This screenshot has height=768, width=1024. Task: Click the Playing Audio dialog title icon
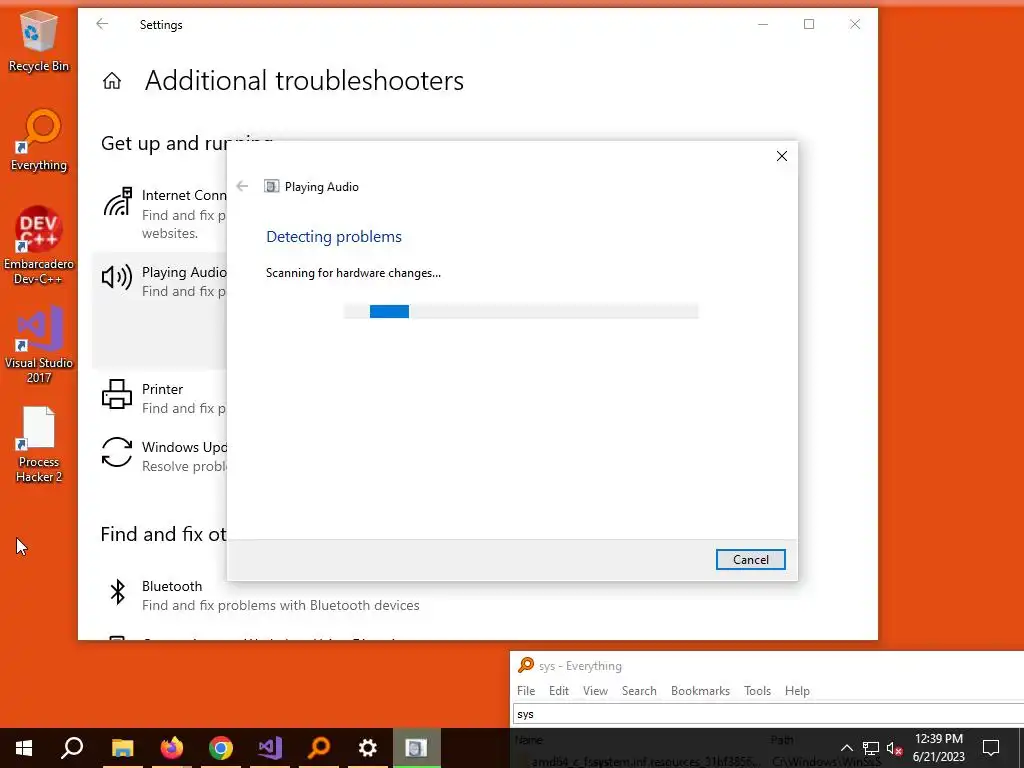[272, 186]
